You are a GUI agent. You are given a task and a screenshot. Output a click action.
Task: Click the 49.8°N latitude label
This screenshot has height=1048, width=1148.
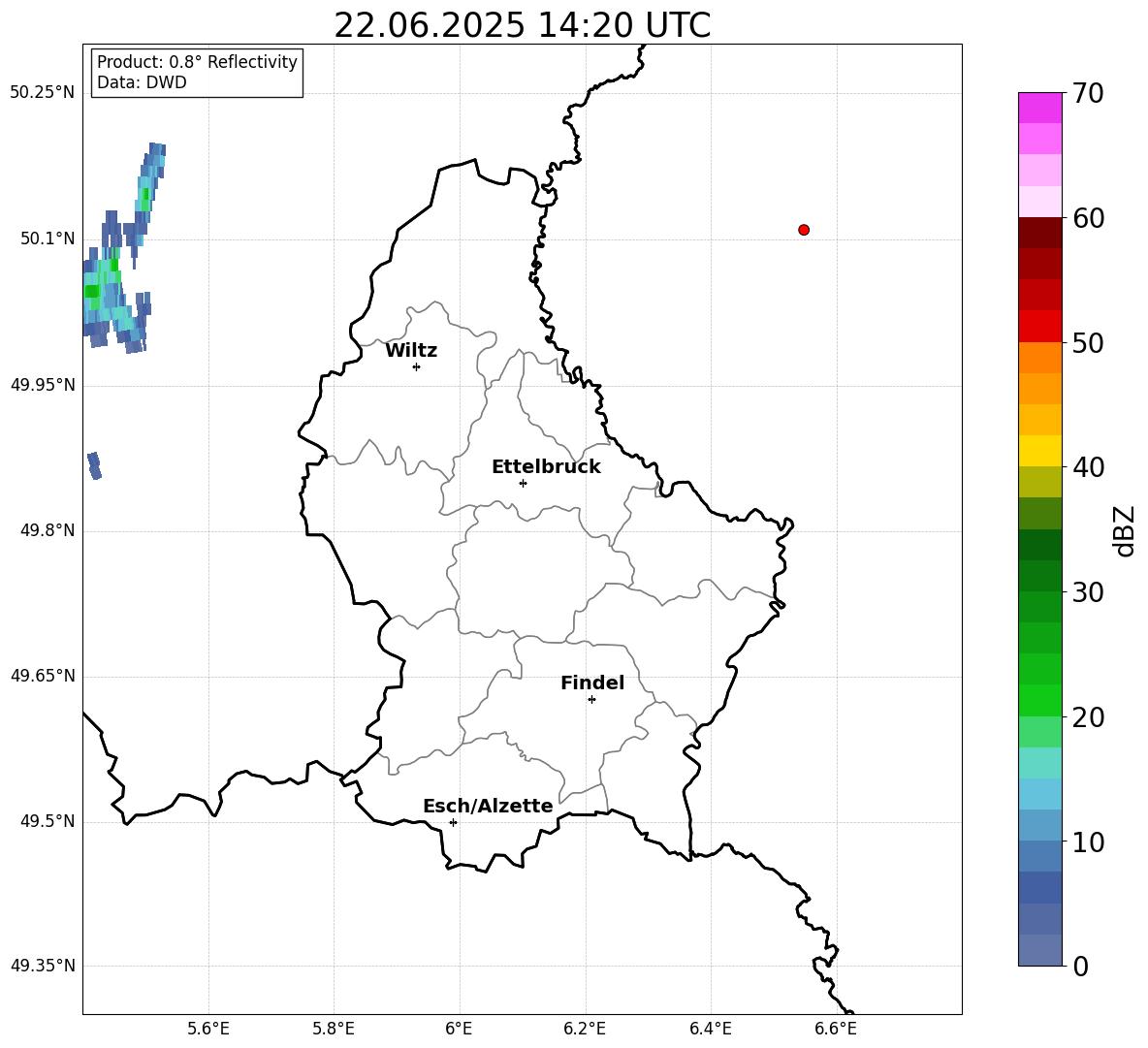(x=48, y=530)
